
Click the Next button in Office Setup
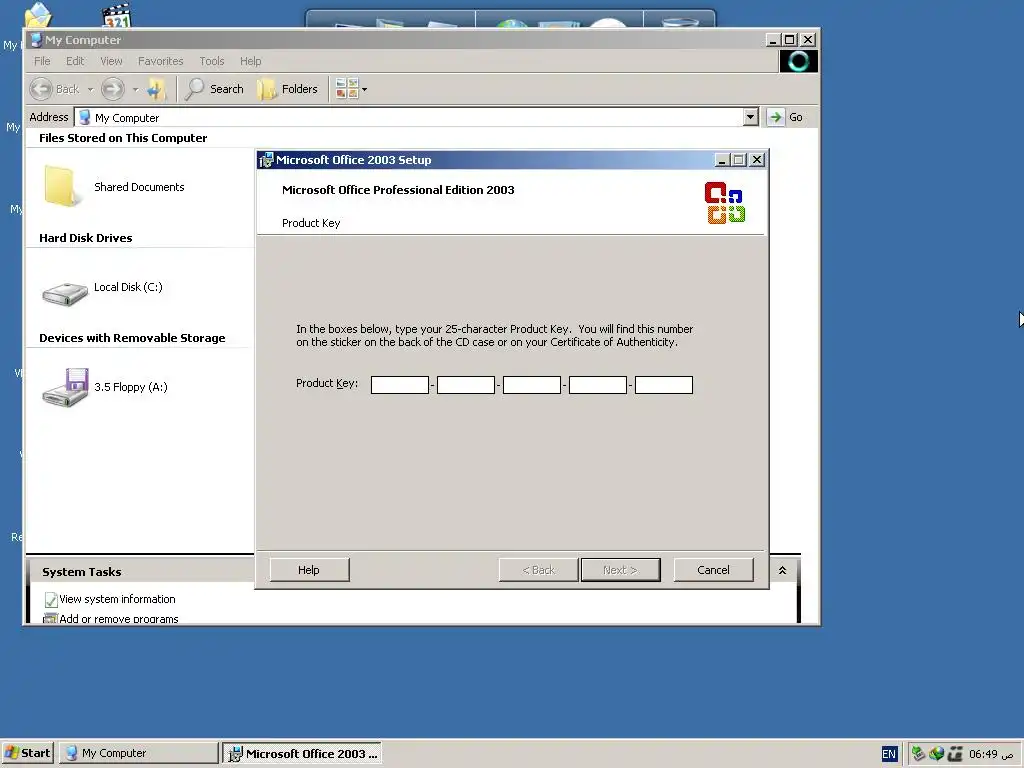click(620, 569)
